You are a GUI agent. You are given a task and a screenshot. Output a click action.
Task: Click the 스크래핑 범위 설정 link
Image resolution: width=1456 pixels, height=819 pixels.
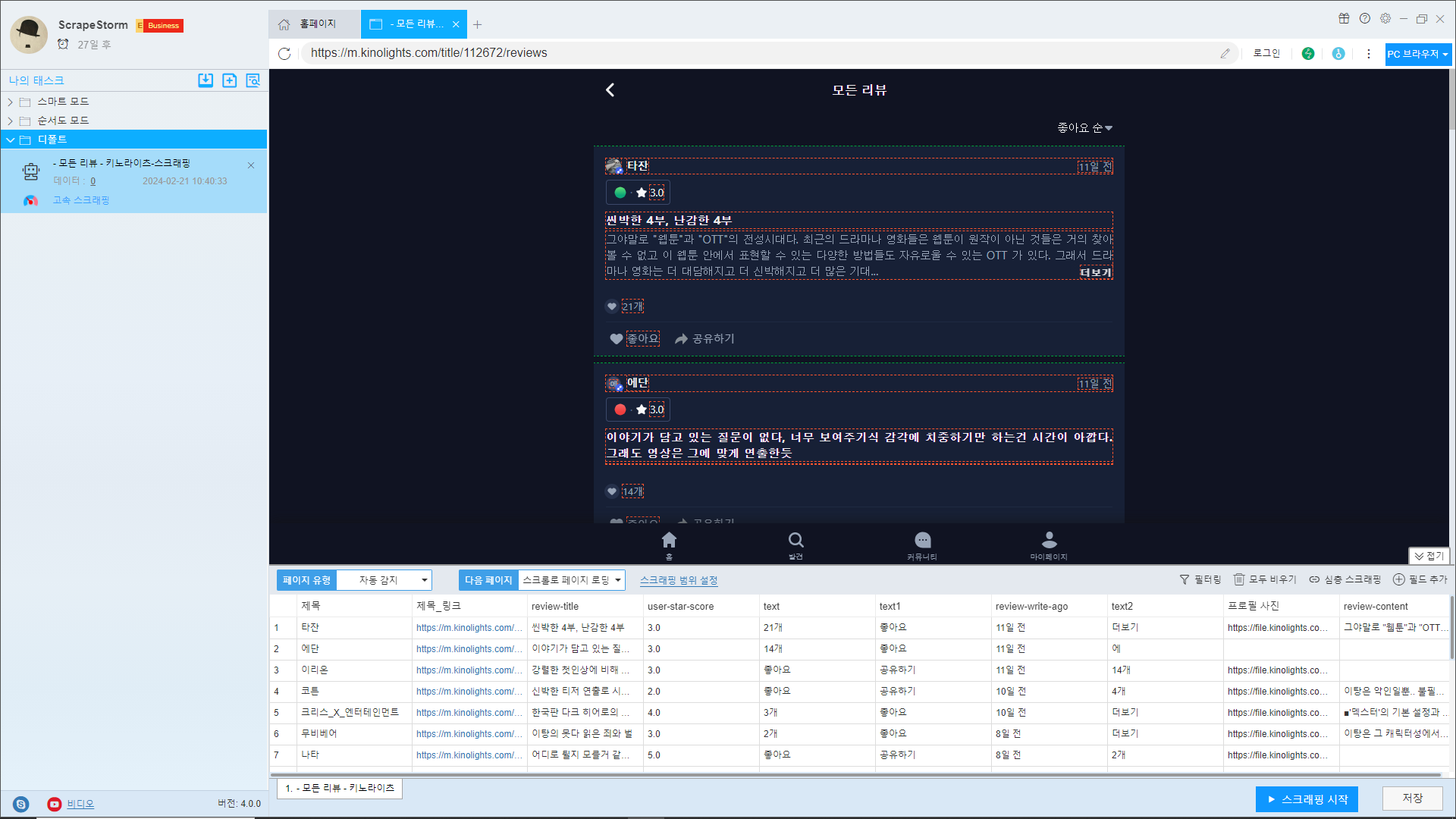[x=678, y=580]
